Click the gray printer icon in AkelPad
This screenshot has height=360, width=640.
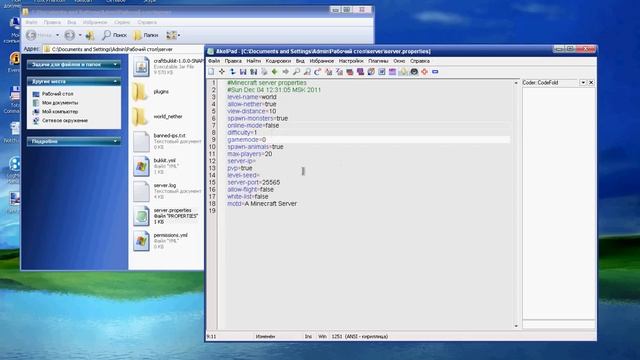tap(264, 71)
